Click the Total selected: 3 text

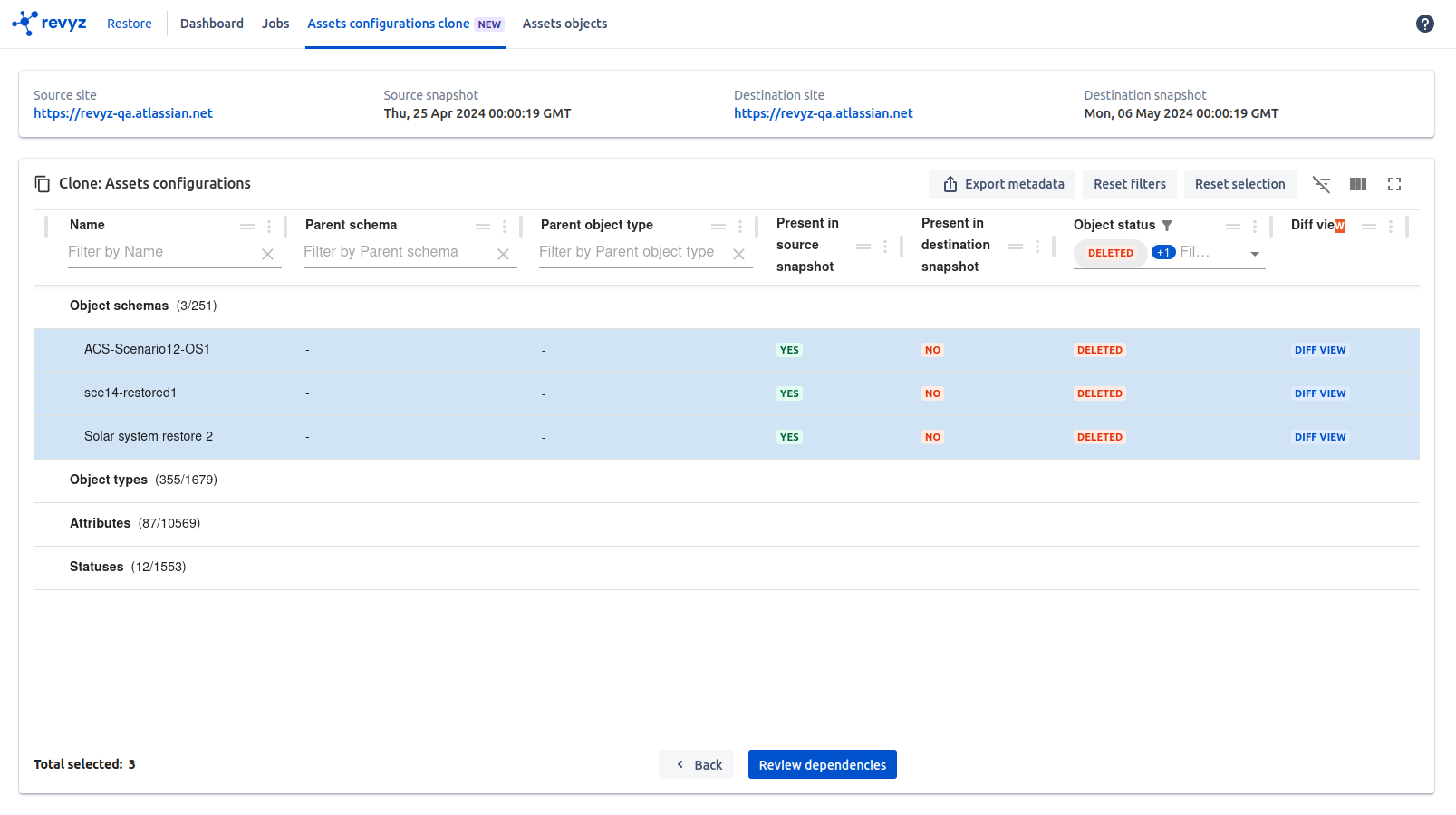[x=84, y=764]
